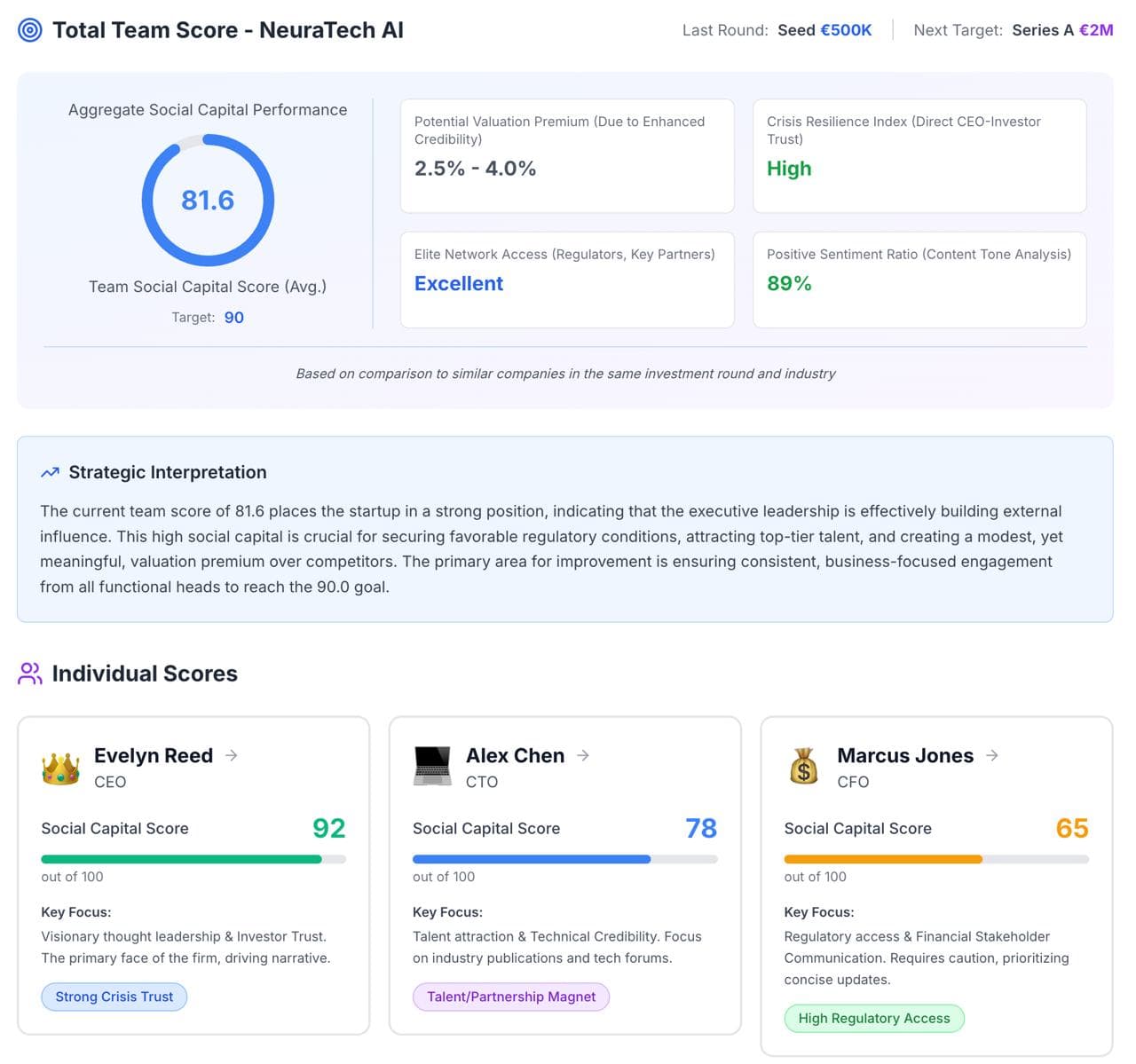Click the Positive Sentiment Ratio 89% value

click(790, 283)
